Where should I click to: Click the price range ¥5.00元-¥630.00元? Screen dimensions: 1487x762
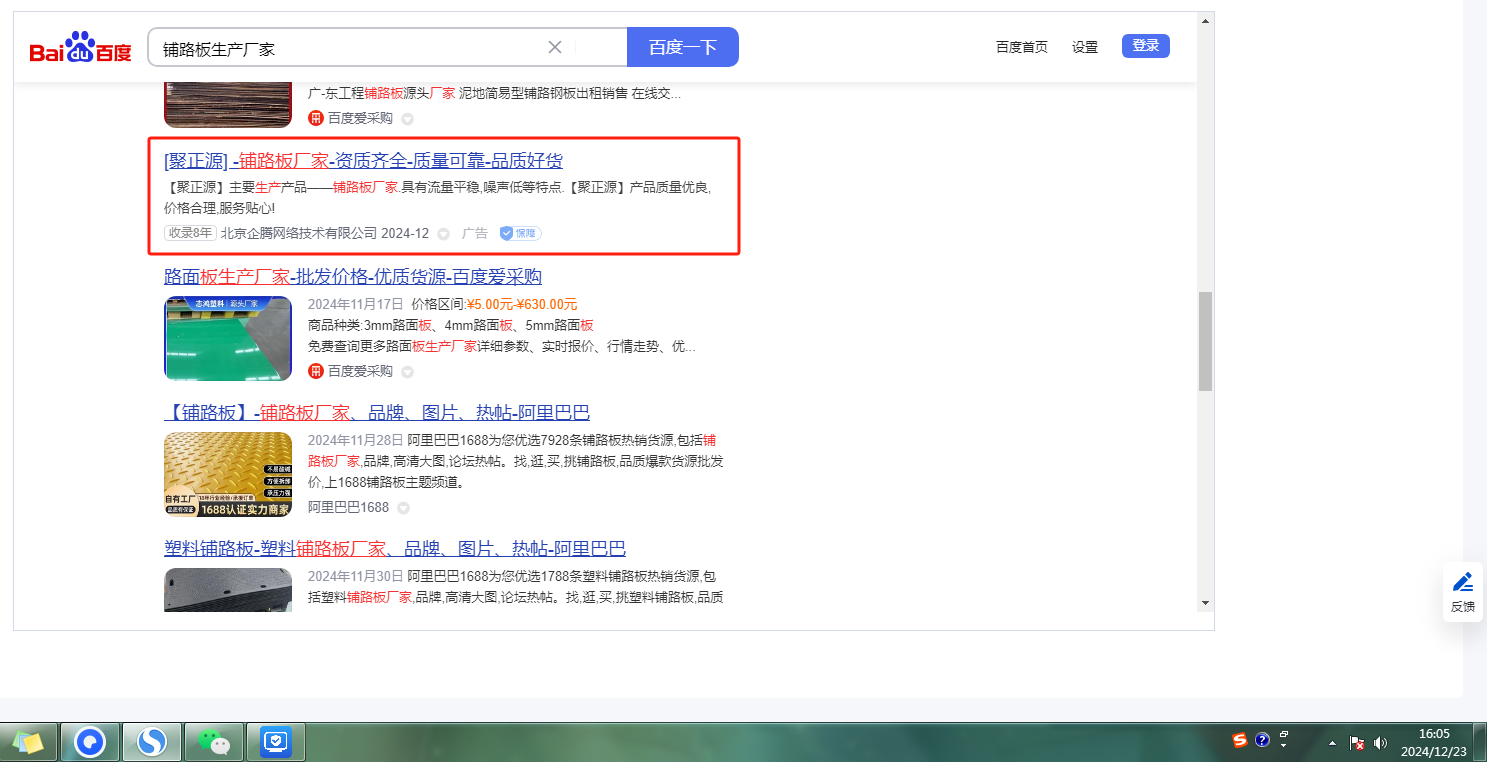coord(522,304)
